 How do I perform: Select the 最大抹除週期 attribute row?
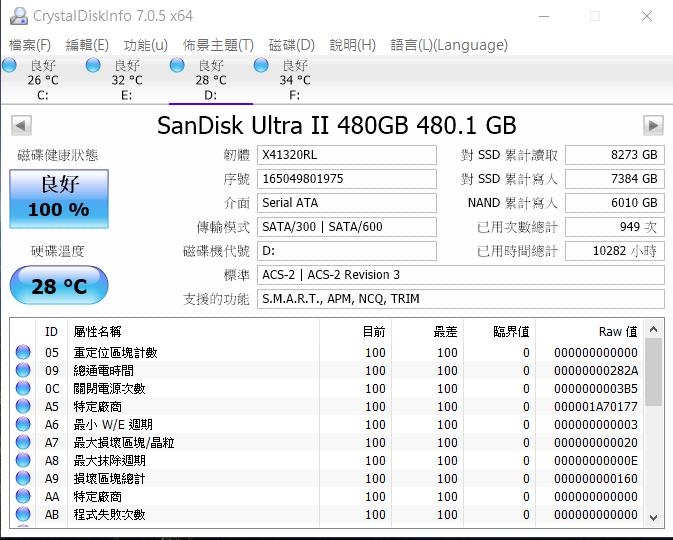tap(327, 461)
